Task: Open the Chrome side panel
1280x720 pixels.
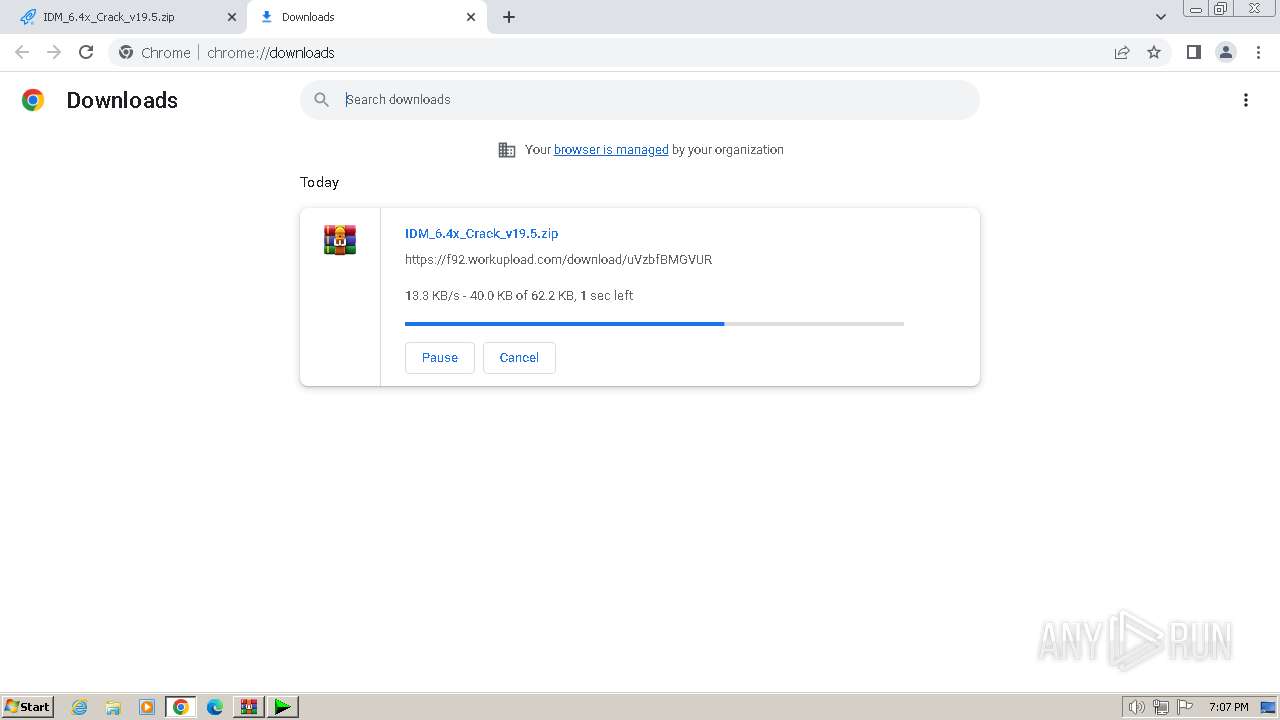Action: [x=1193, y=52]
